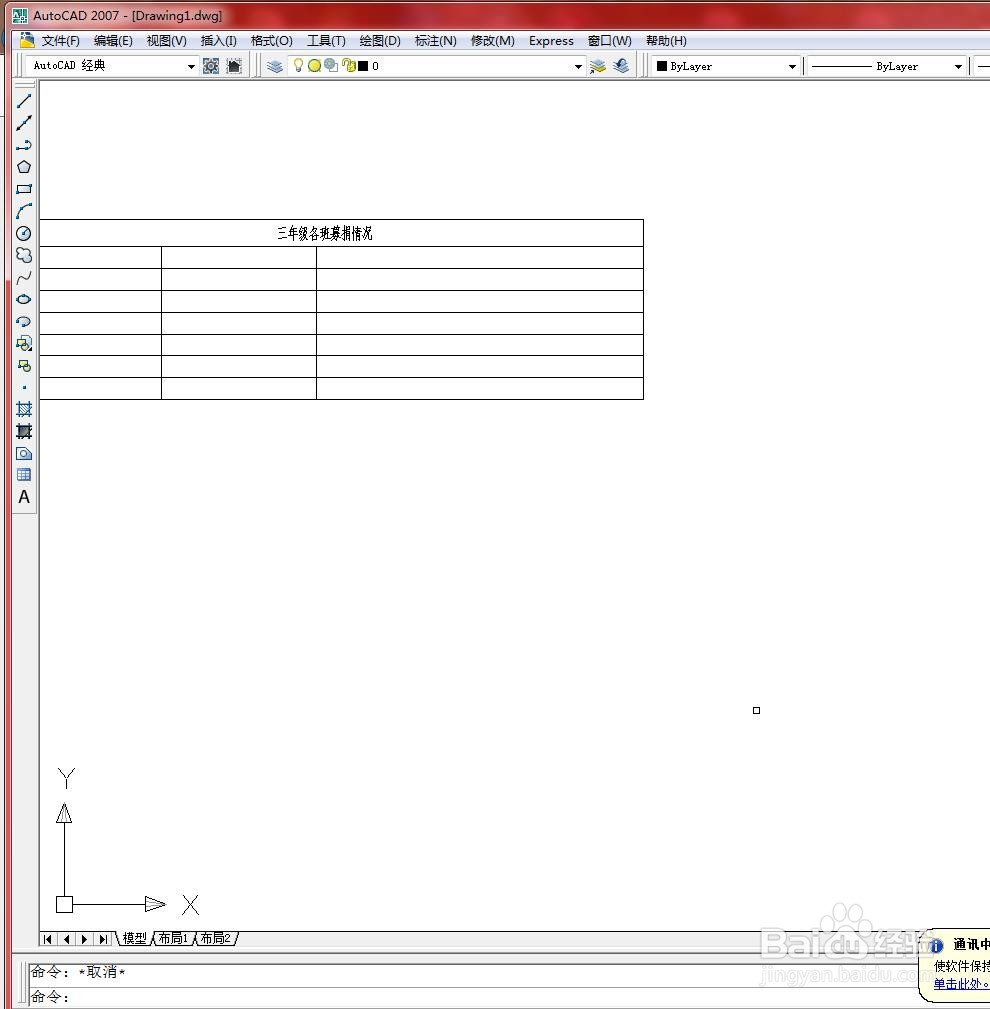Open the 修改(M) menu
Screen dimensions: 990x1009
point(492,41)
